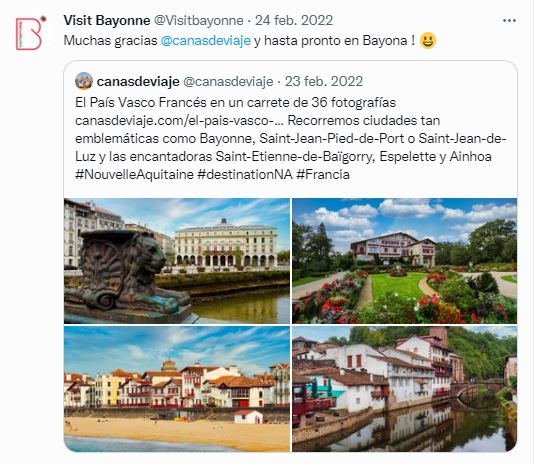This screenshot has height=464, width=536.
Task: Open the lion statue Bayonne photo
Action: pyautogui.click(x=177, y=261)
